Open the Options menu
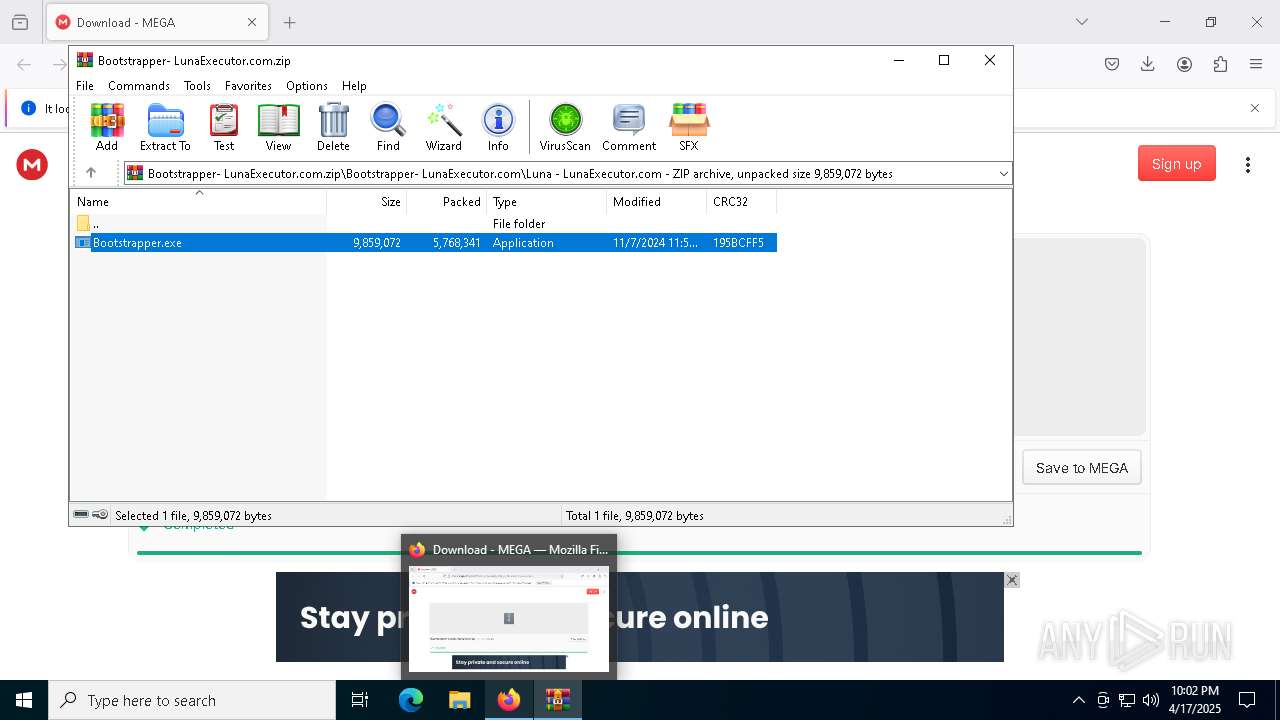 coord(307,86)
